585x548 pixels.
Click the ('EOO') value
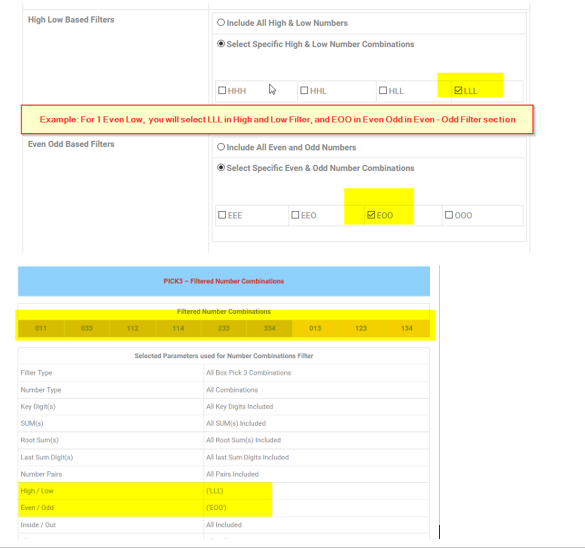216,508
